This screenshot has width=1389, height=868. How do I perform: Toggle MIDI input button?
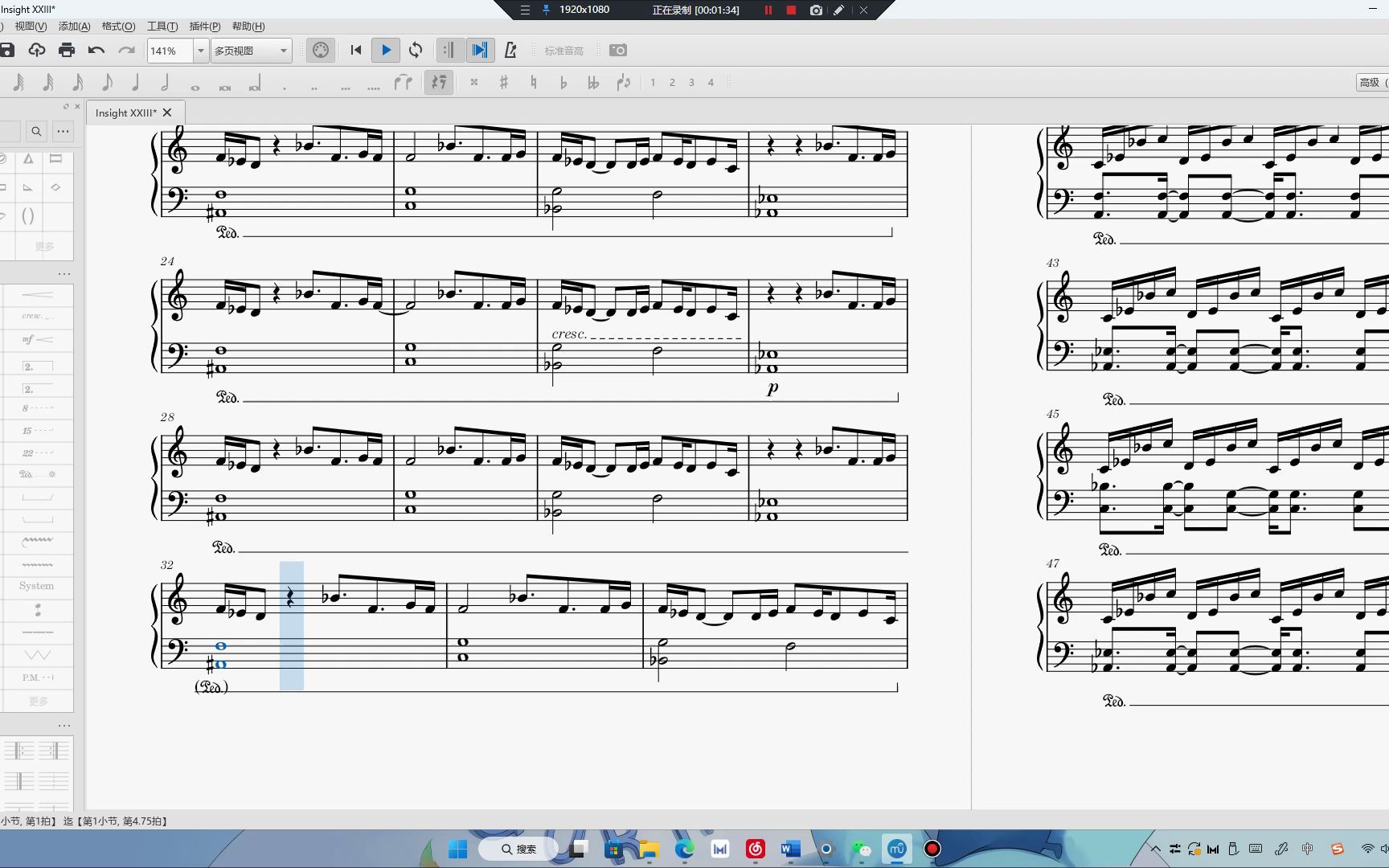point(321,50)
